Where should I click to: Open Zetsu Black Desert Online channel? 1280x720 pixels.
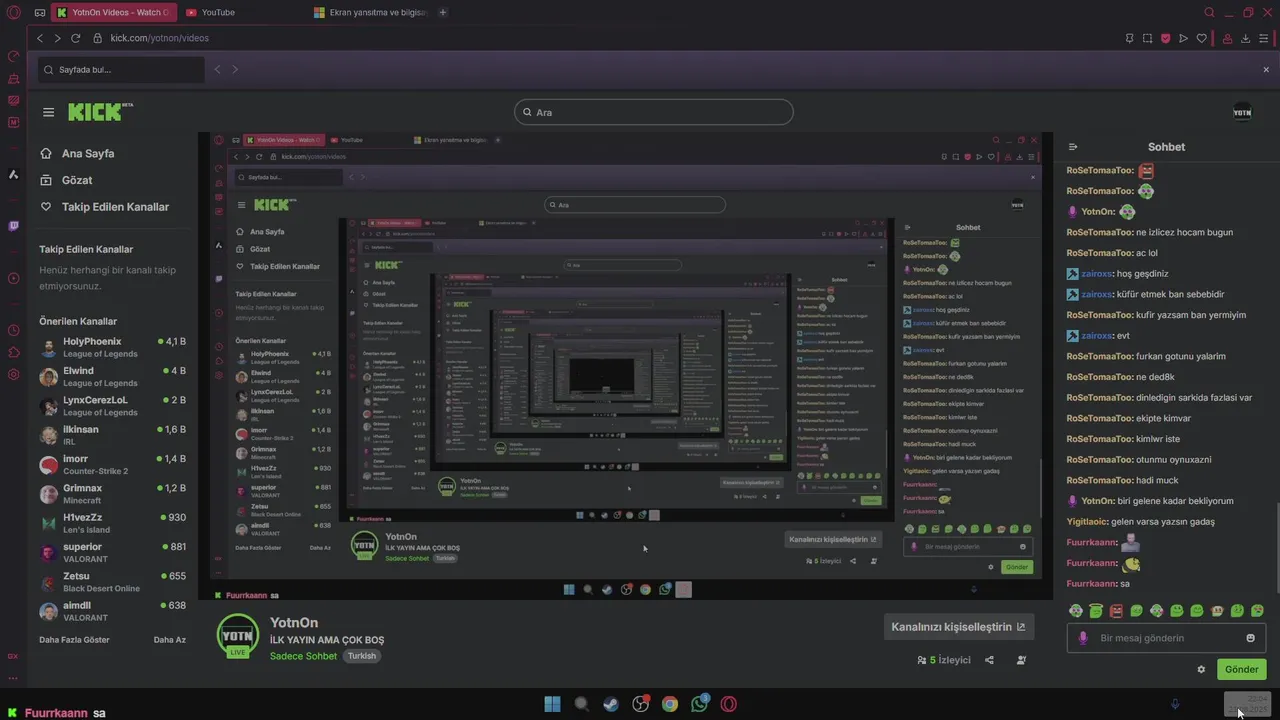coord(112,582)
